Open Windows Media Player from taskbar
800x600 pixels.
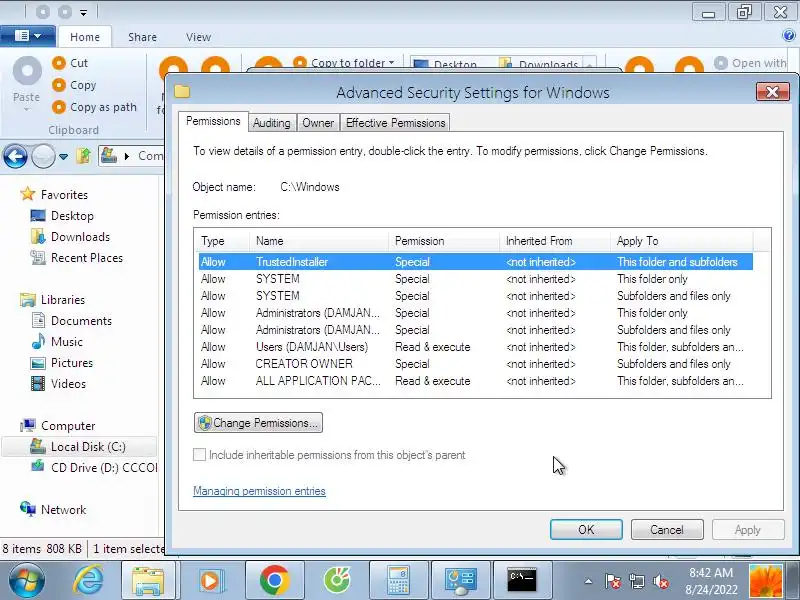pyautogui.click(x=210, y=581)
